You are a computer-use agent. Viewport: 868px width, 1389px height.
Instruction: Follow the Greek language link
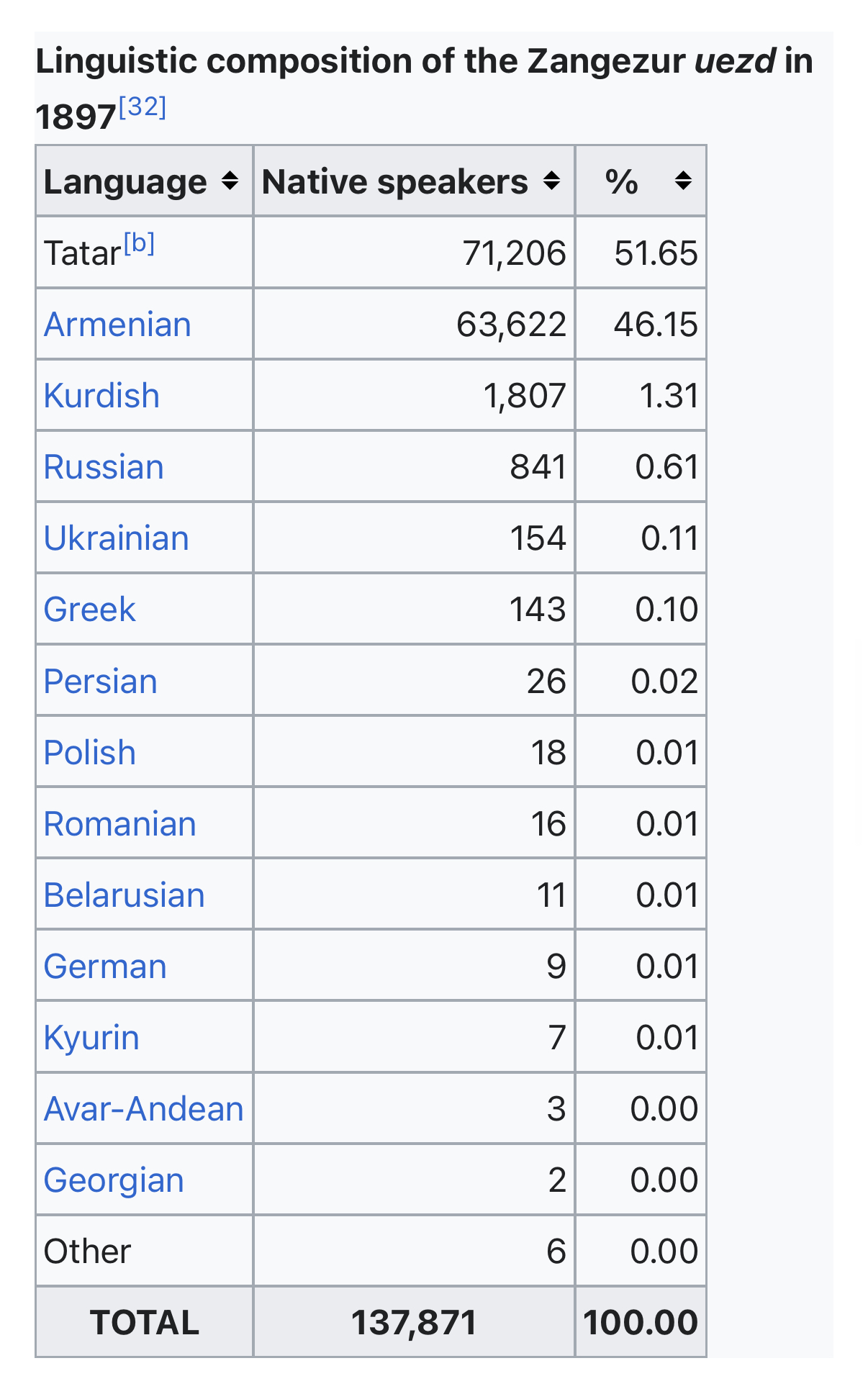(89, 610)
